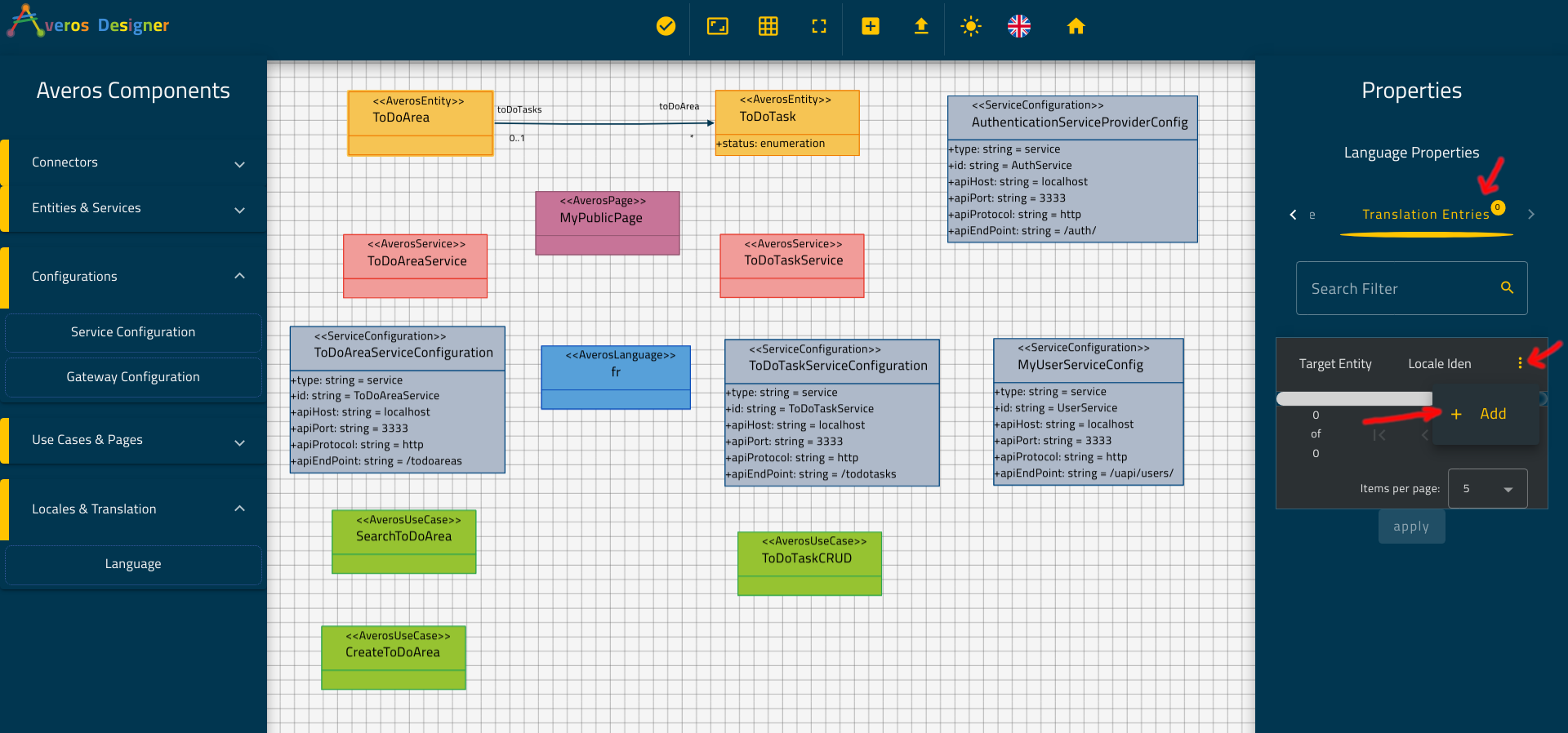The width and height of the screenshot is (1568, 733).
Task: Click the Locale Iden column header
Action: tap(1439, 364)
